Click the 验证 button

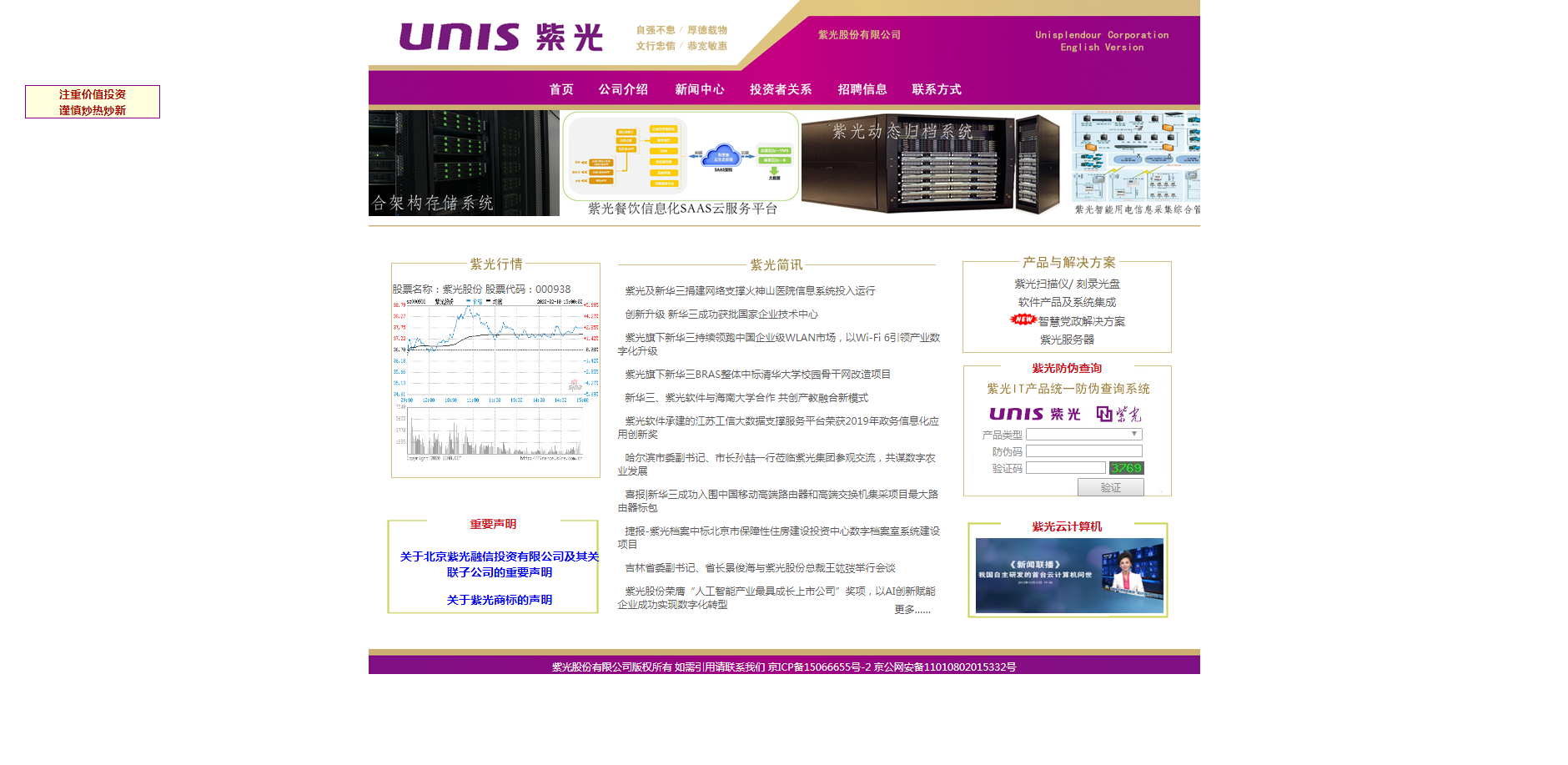click(x=1110, y=487)
